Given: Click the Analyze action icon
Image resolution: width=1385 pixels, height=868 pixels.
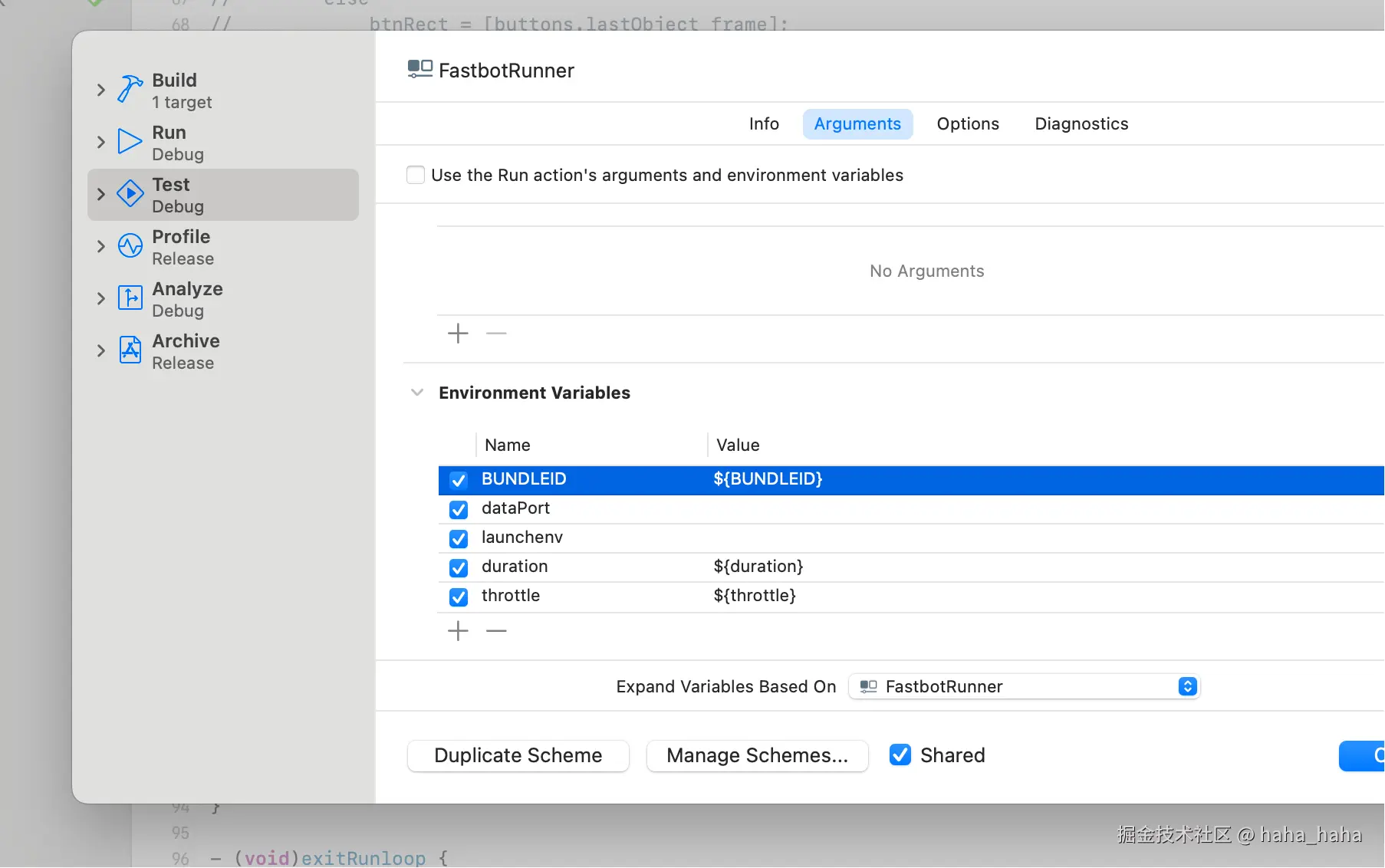Looking at the screenshot, I should [130, 298].
